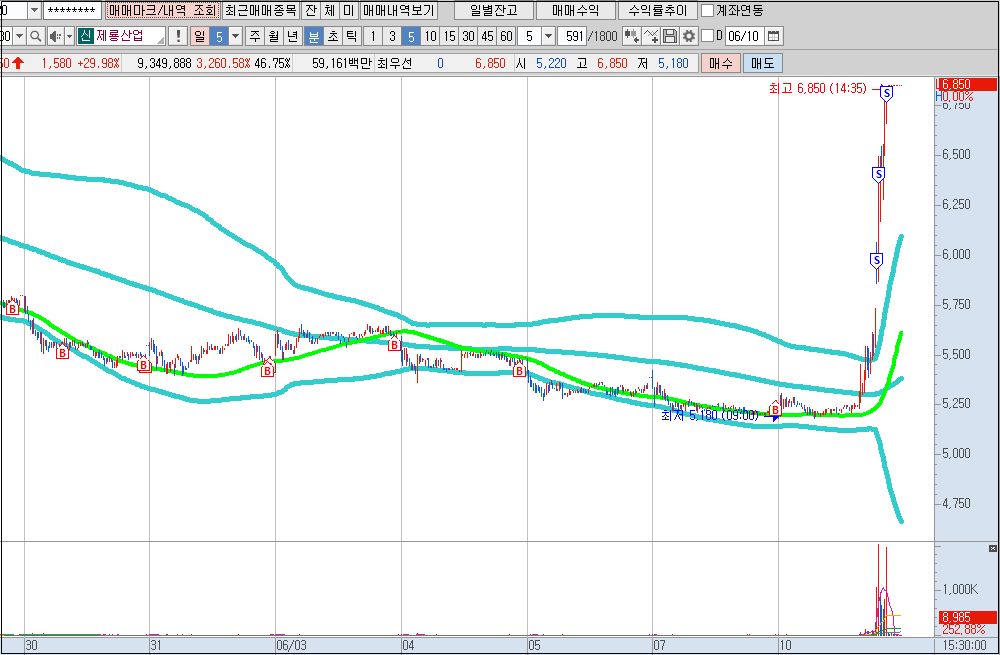Click the 수익률추이 button

point(658,11)
